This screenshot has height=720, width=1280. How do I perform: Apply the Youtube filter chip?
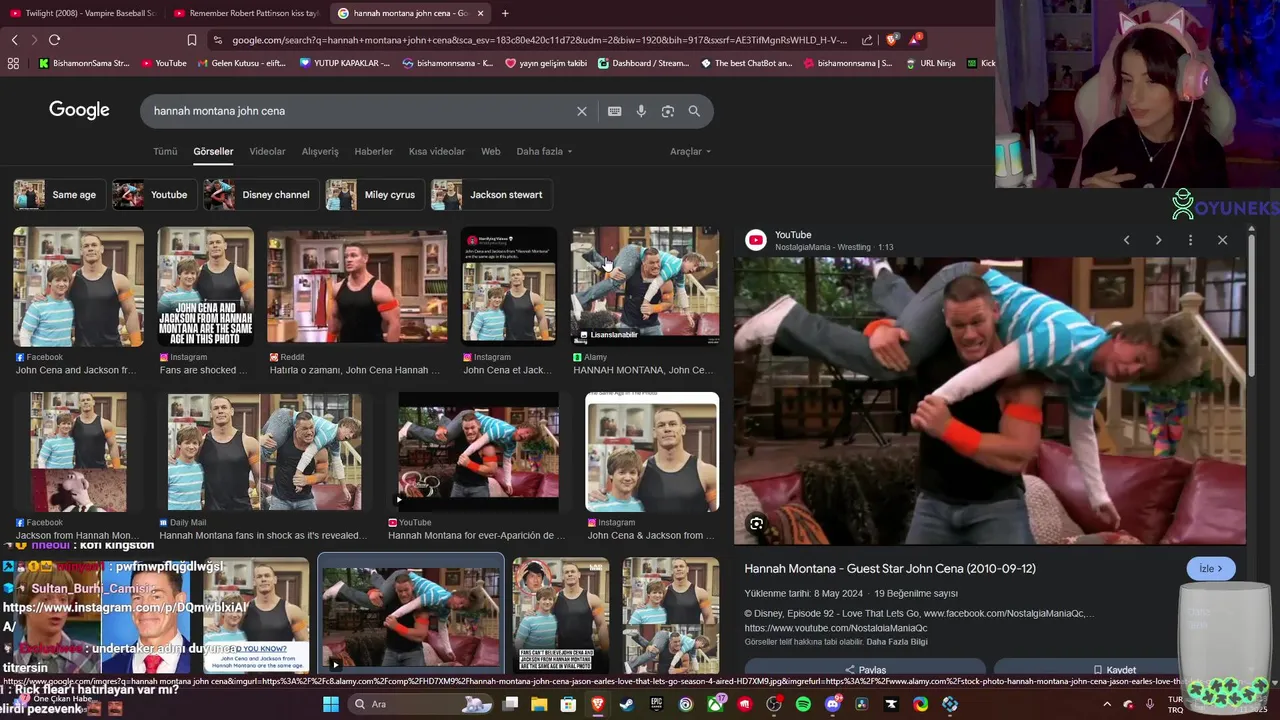coord(155,194)
